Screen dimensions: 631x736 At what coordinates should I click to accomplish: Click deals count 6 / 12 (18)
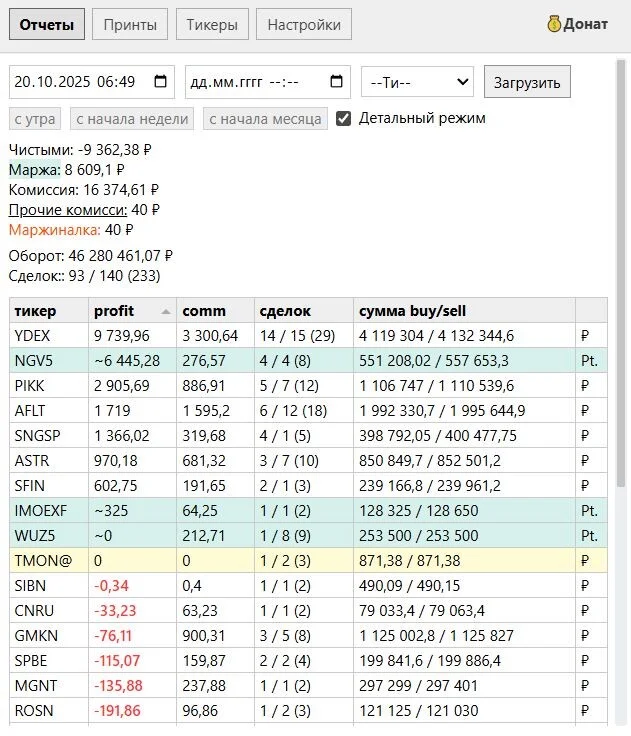pyautogui.click(x=293, y=411)
